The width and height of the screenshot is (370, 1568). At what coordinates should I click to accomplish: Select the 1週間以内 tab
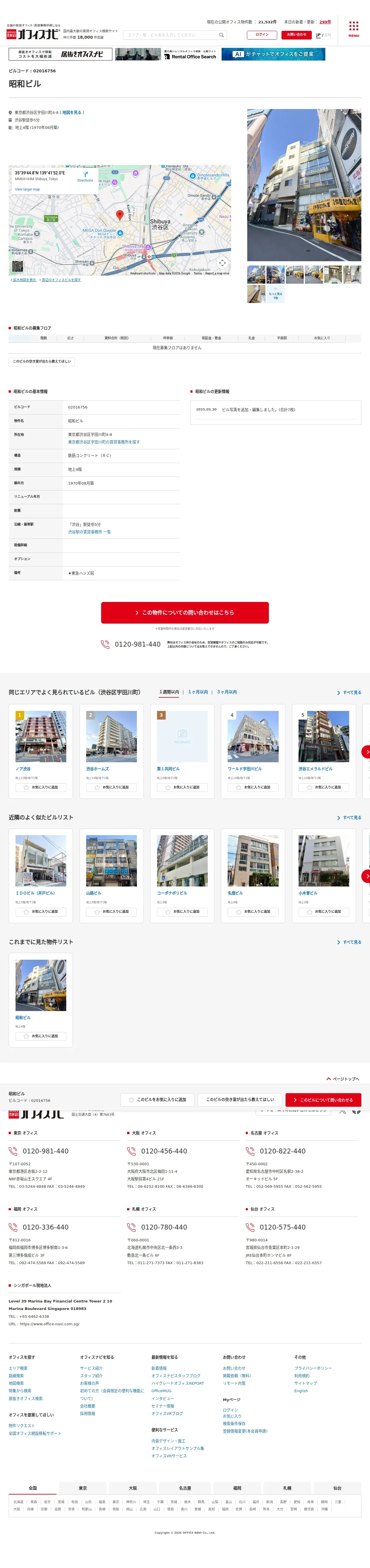[169, 692]
